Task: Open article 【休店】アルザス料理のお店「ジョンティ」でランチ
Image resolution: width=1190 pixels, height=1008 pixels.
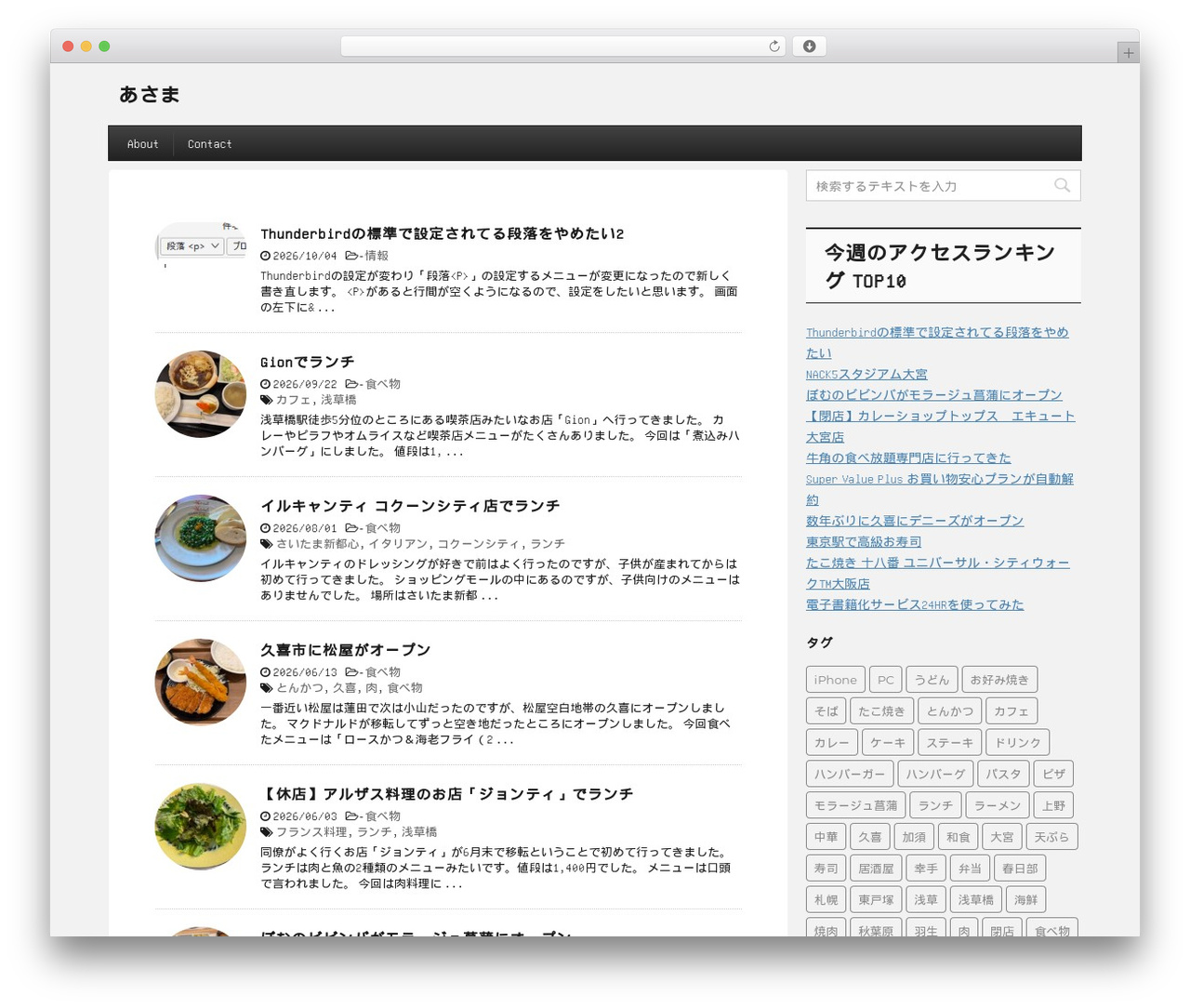Action: [x=447, y=794]
